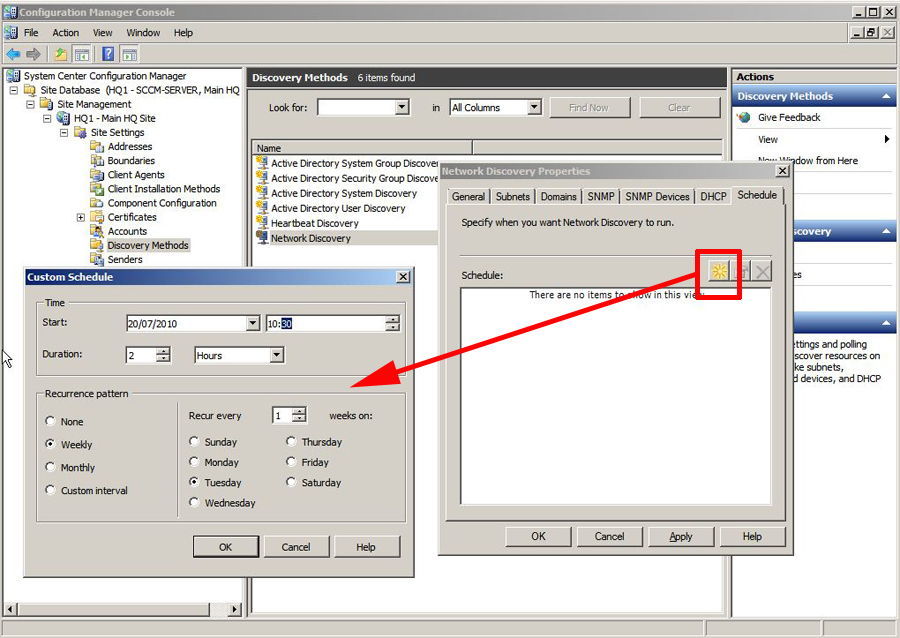Click the delete schedule X icon

click(762, 271)
